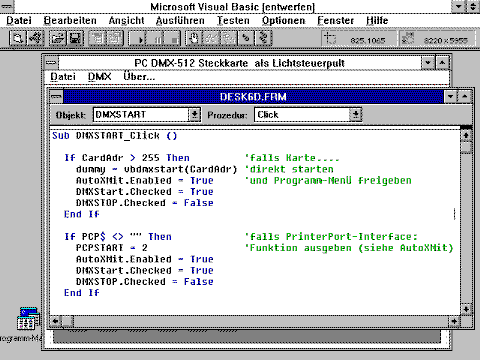
Task: Open Über... menu in the form window
Action: (139, 77)
